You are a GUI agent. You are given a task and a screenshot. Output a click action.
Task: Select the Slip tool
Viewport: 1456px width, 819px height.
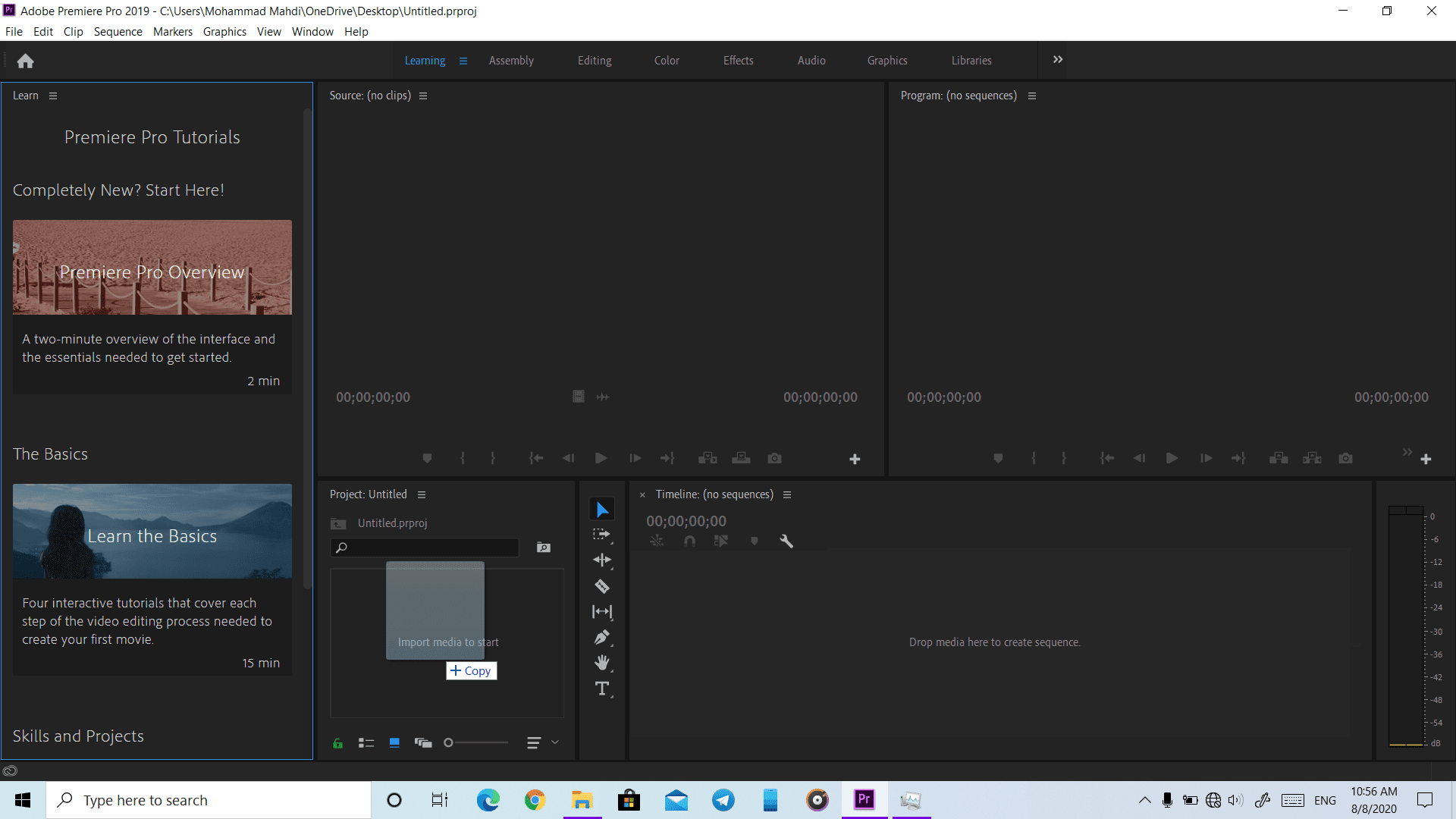click(x=602, y=612)
